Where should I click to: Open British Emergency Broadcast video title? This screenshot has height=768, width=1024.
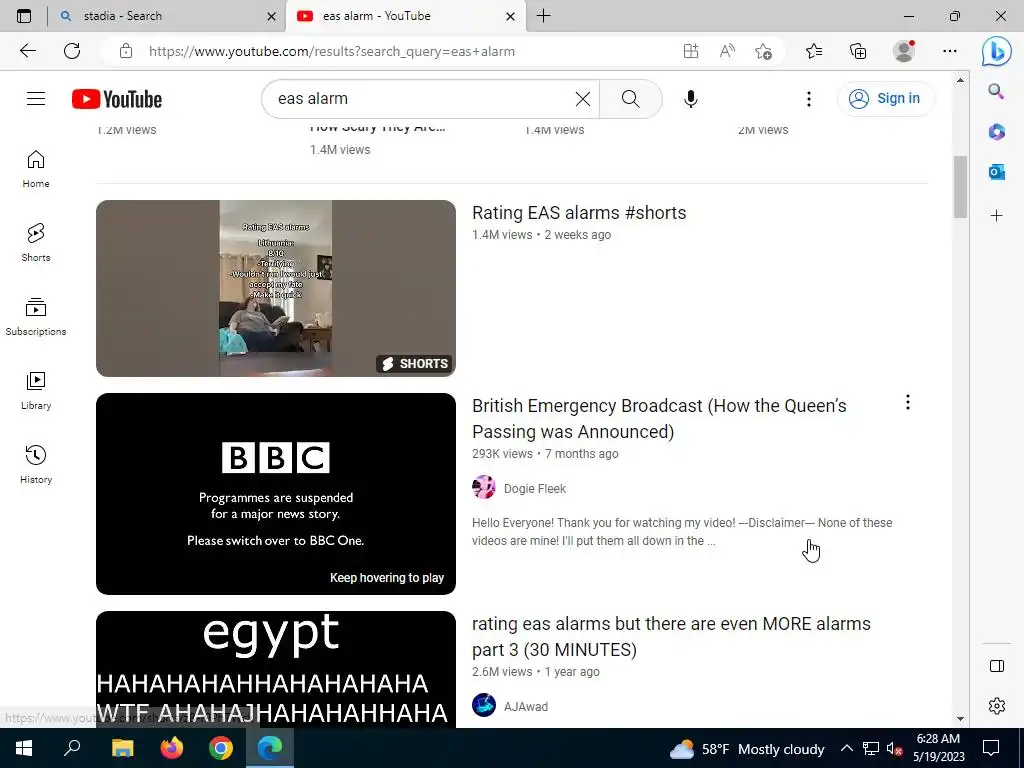[x=659, y=419]
